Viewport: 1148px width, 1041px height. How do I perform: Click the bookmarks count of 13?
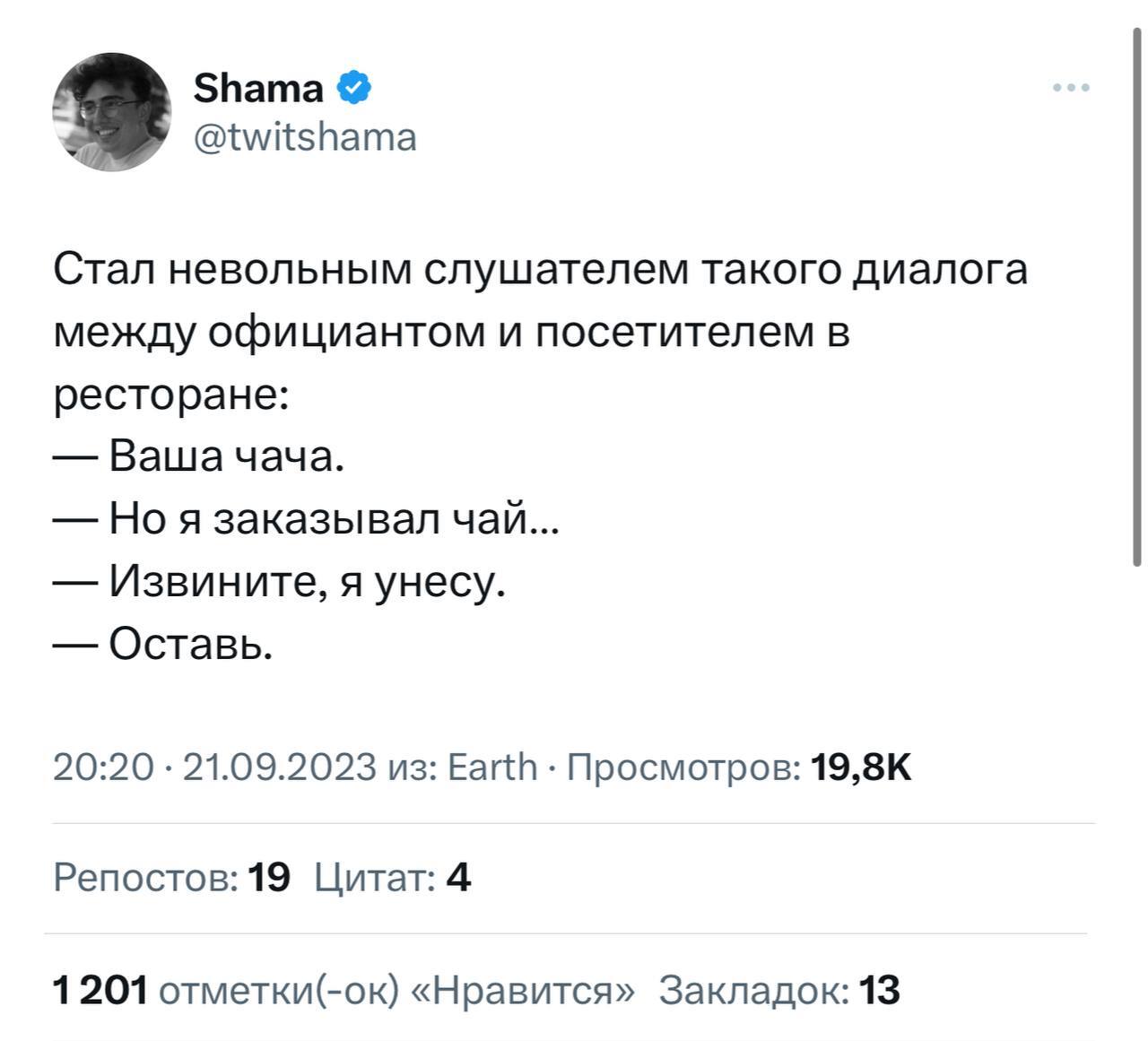click(x=778, y=991)
